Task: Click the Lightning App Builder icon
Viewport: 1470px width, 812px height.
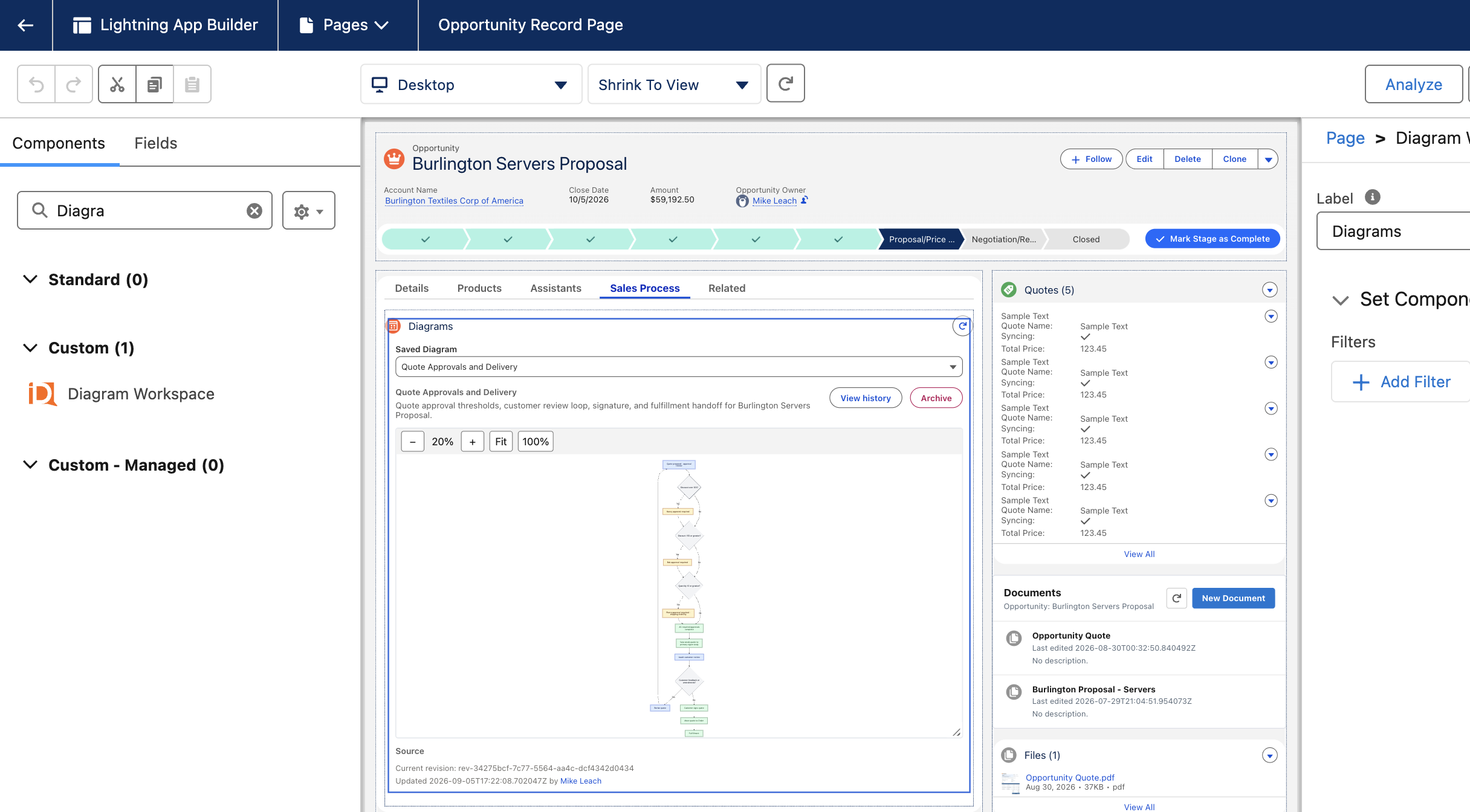Action: coord(82,25)
